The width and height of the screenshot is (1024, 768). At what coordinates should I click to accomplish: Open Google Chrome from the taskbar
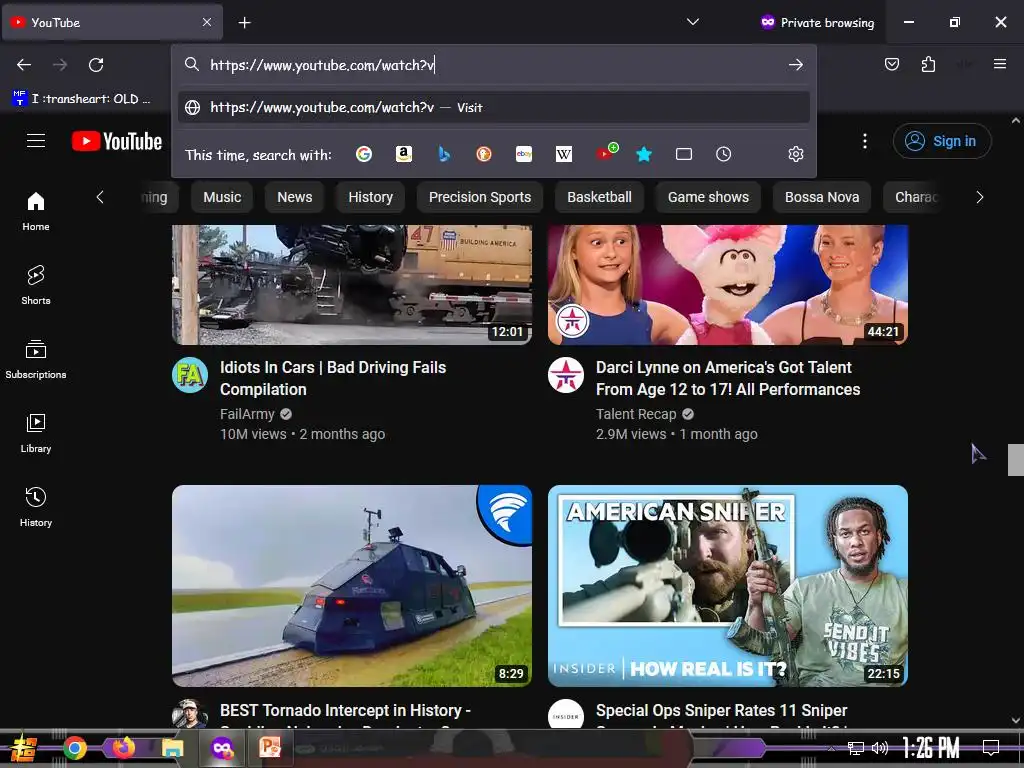[75, 748]
